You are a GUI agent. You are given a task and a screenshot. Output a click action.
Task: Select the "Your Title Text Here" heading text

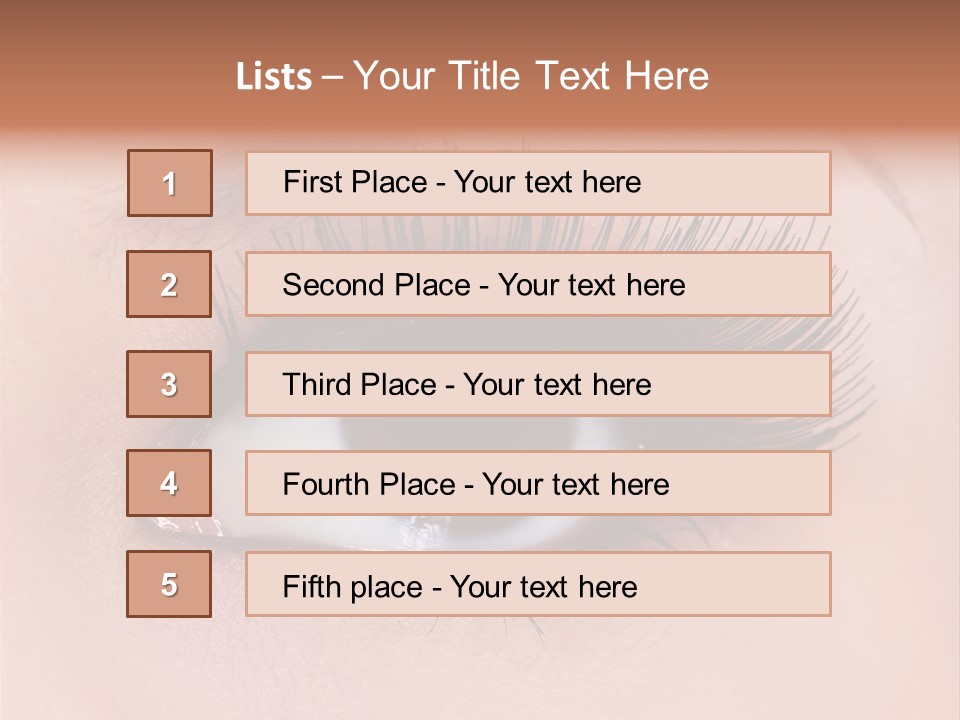[531, 76]
